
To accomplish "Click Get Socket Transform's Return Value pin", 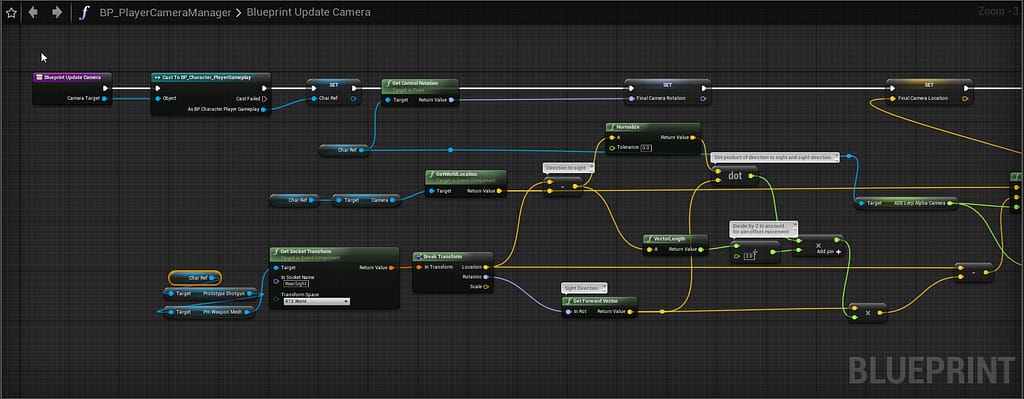I will (x=391, y=267).
